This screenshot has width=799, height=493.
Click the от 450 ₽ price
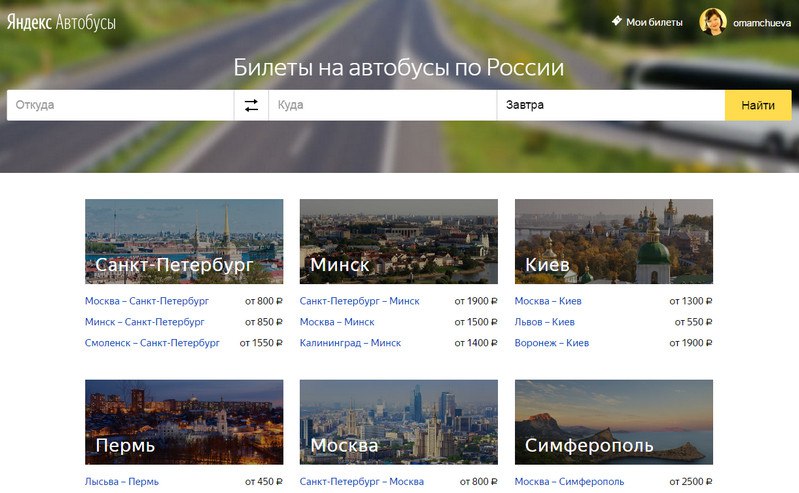(263, 481)
